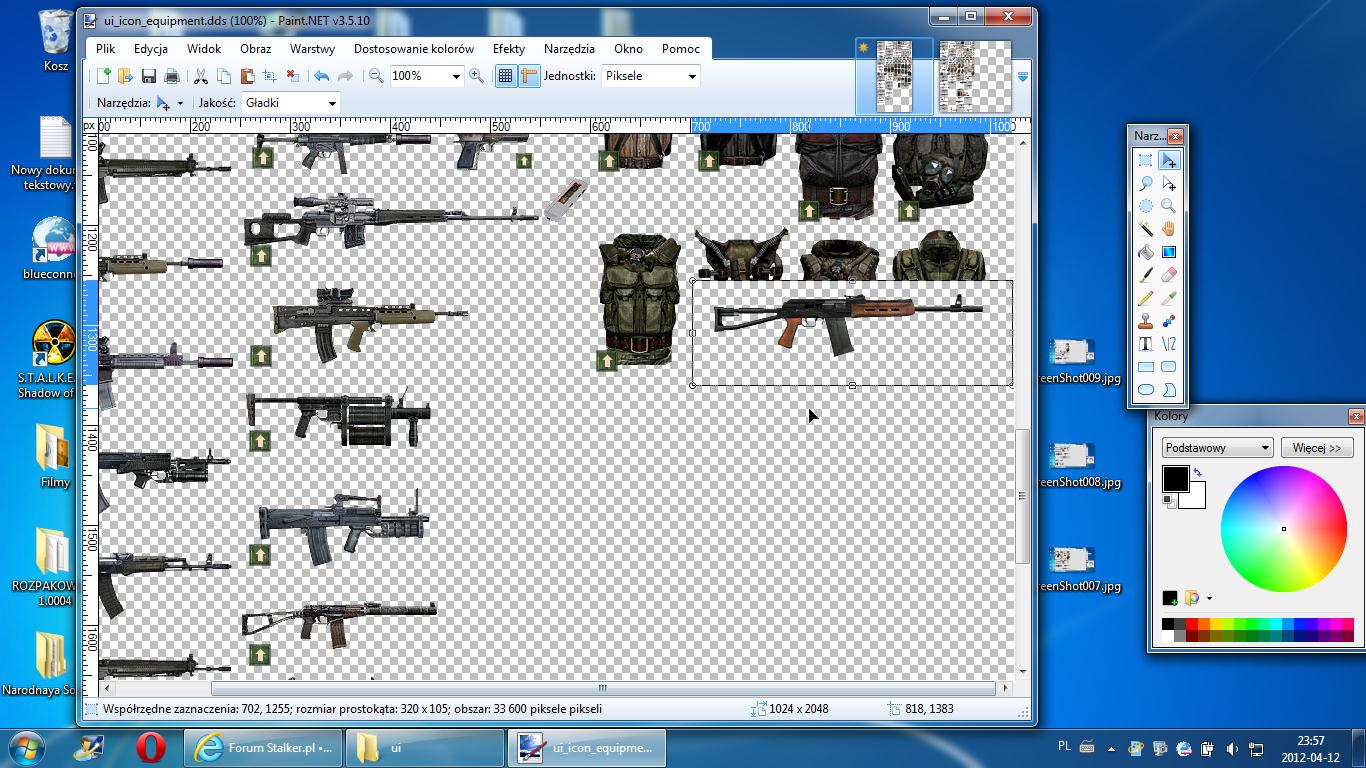Reset colors to black and white icon
This screenshot has width=1366, height=768.
(x=1167, y=500)
